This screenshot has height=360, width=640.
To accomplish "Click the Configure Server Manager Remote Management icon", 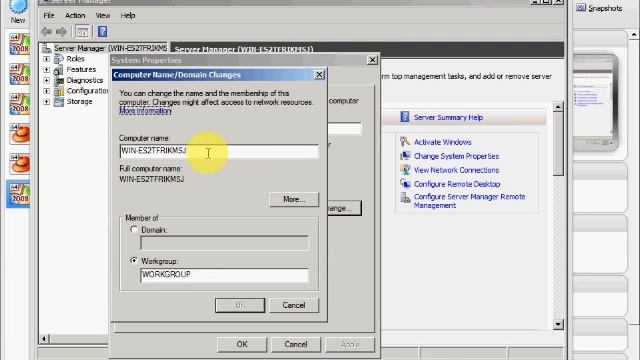I will click(x=405, y=198).
